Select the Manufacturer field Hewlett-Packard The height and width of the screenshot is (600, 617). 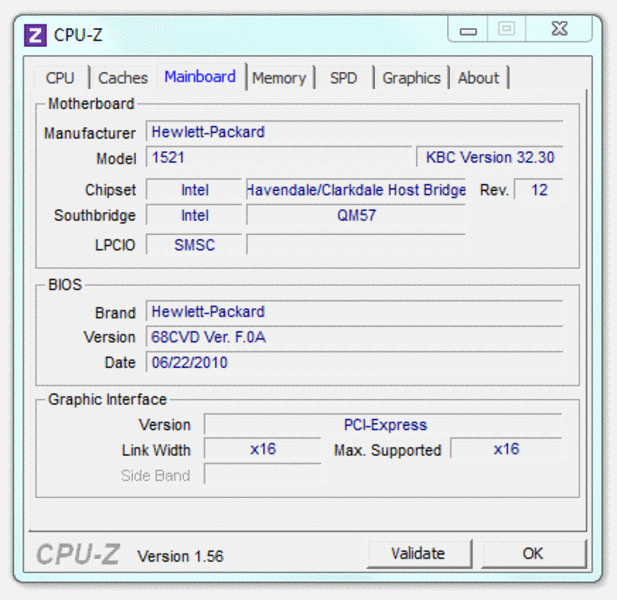[x=354, y=132]
